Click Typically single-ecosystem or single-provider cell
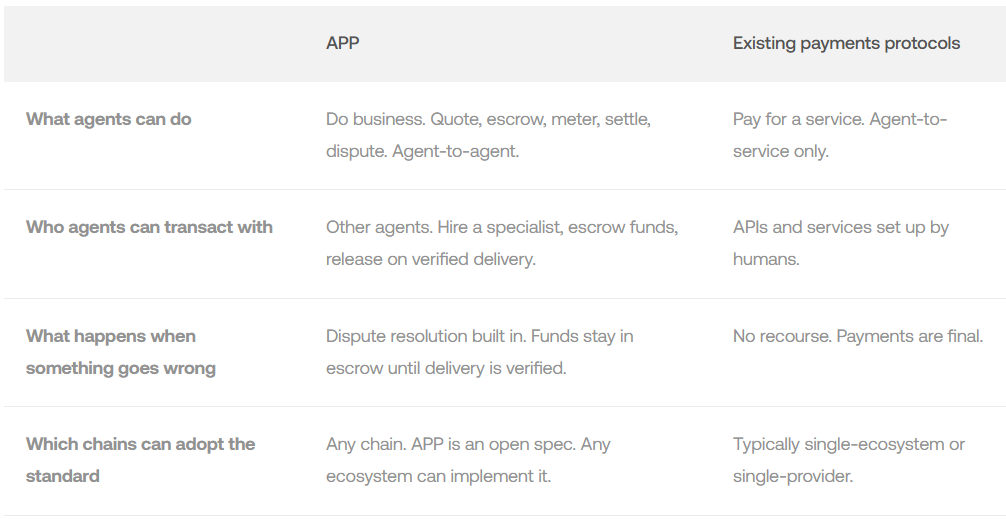The image size is (1006, 519). click(x=848, y=460)
